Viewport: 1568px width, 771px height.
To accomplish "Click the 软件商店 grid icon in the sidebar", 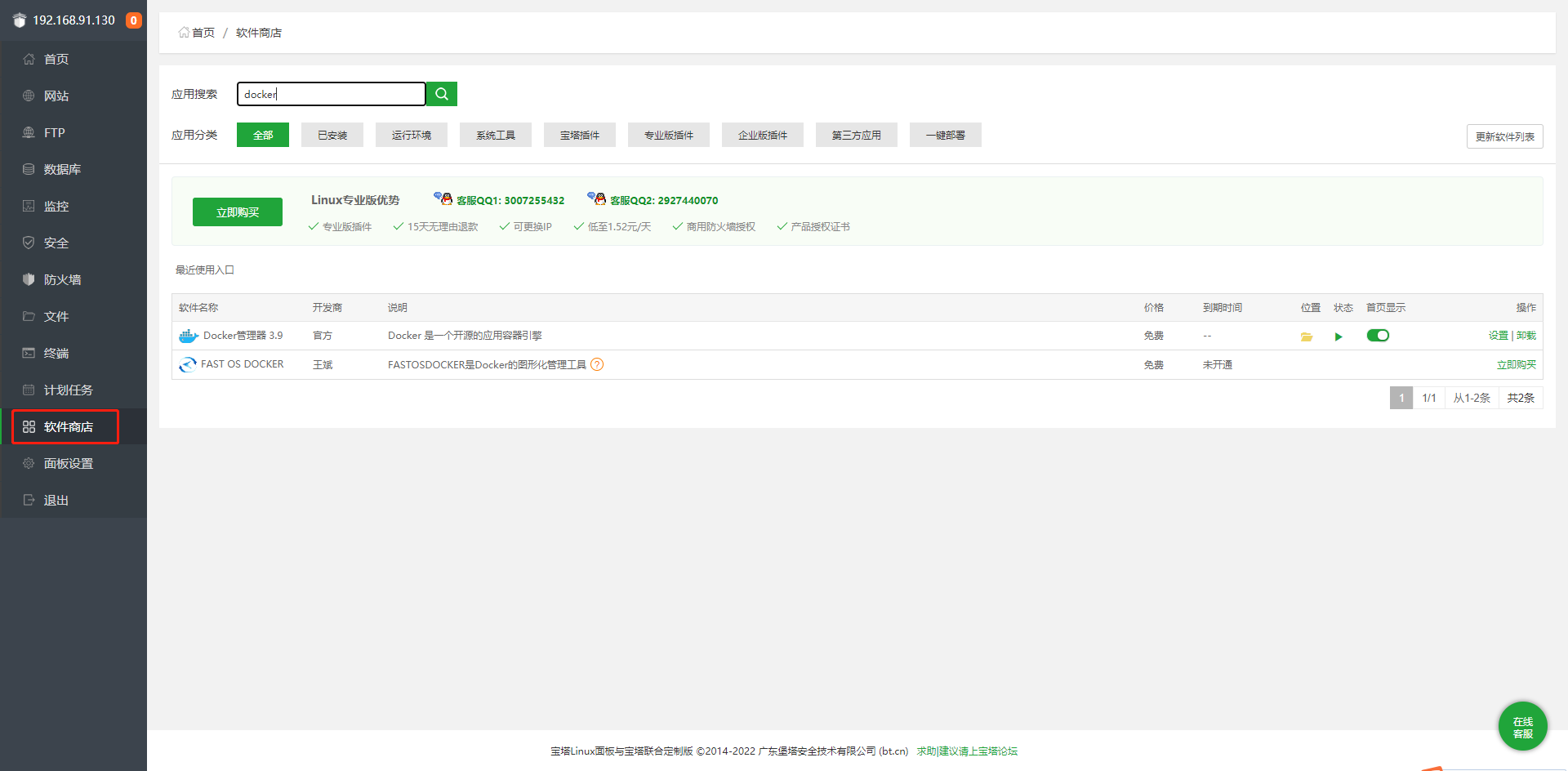I will tap(29, 426).
